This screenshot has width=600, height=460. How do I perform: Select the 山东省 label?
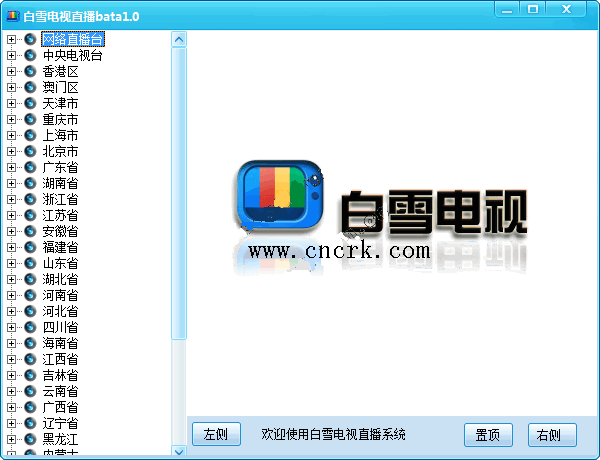60,263
